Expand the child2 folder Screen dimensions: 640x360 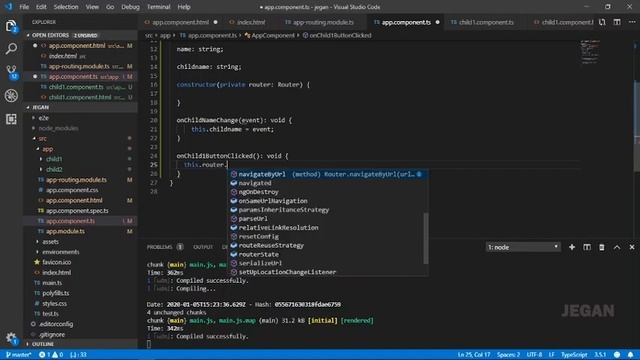coord(81,169)
